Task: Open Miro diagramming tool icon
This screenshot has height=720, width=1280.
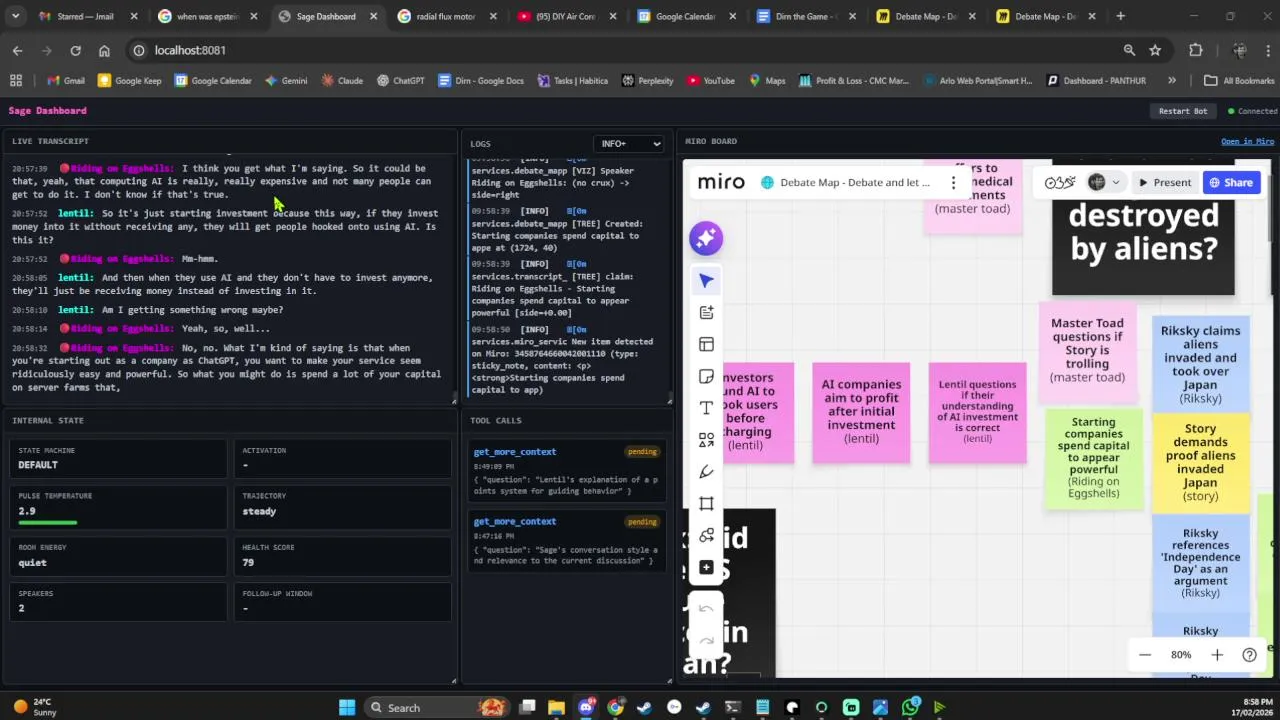Action: pyautogui.click(x=706, y=535)
